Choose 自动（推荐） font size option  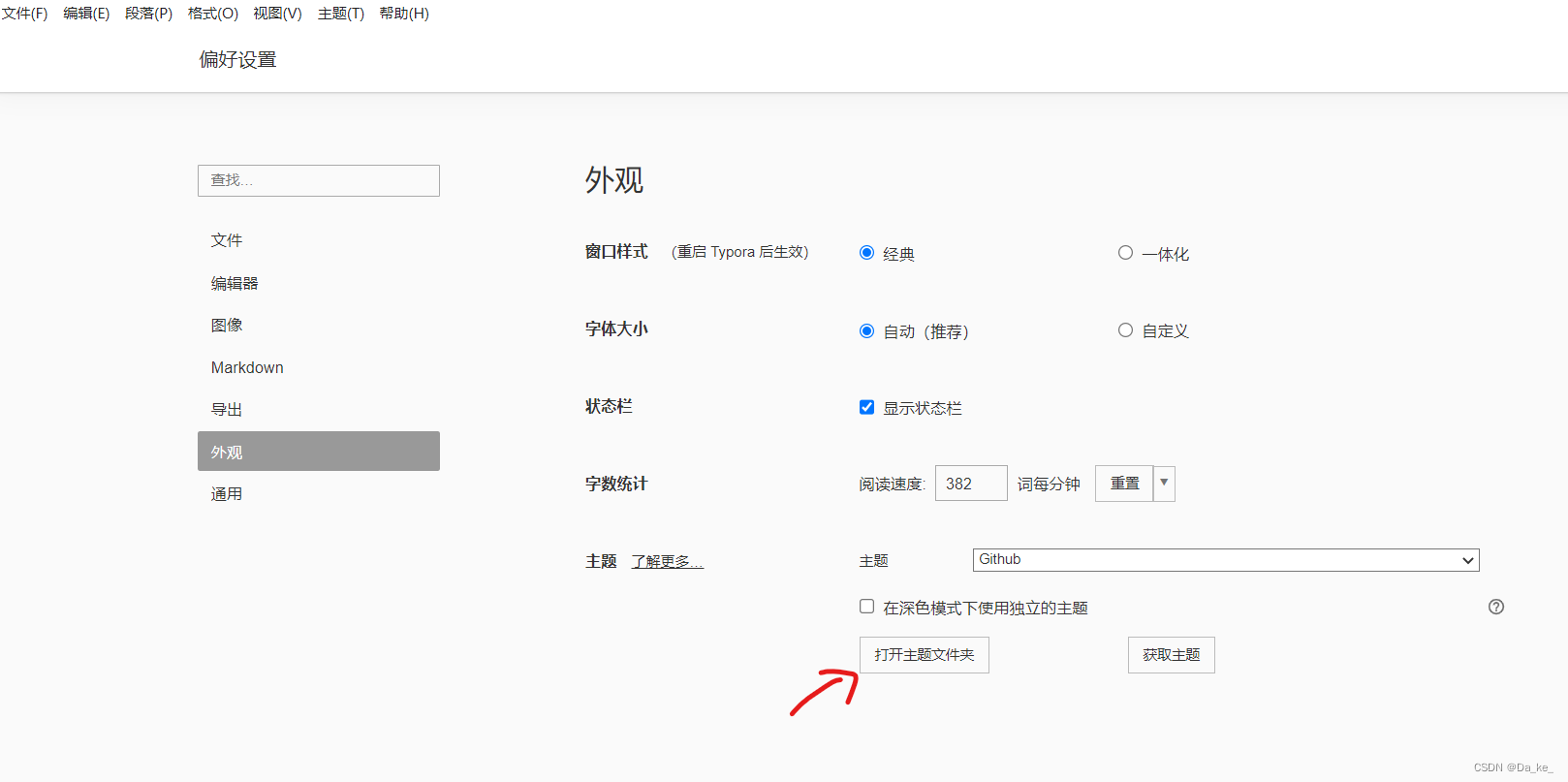(866, 330)
